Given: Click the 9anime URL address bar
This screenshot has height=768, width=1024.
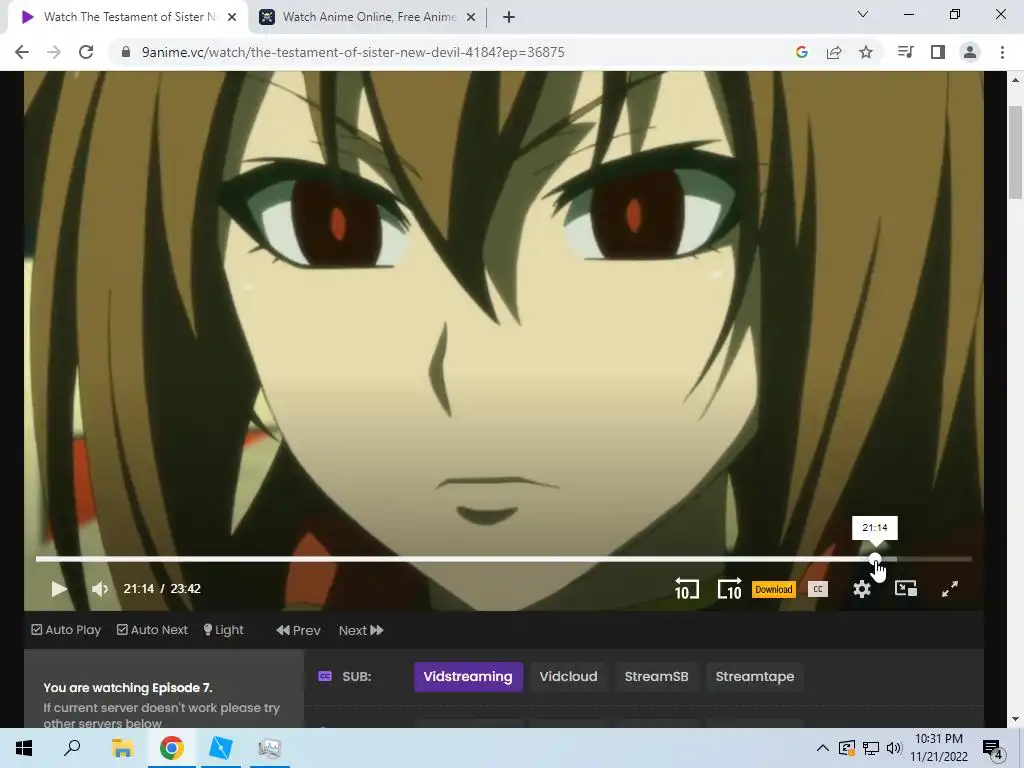Looking at the screenshot, I should click(x=353, y=52).
